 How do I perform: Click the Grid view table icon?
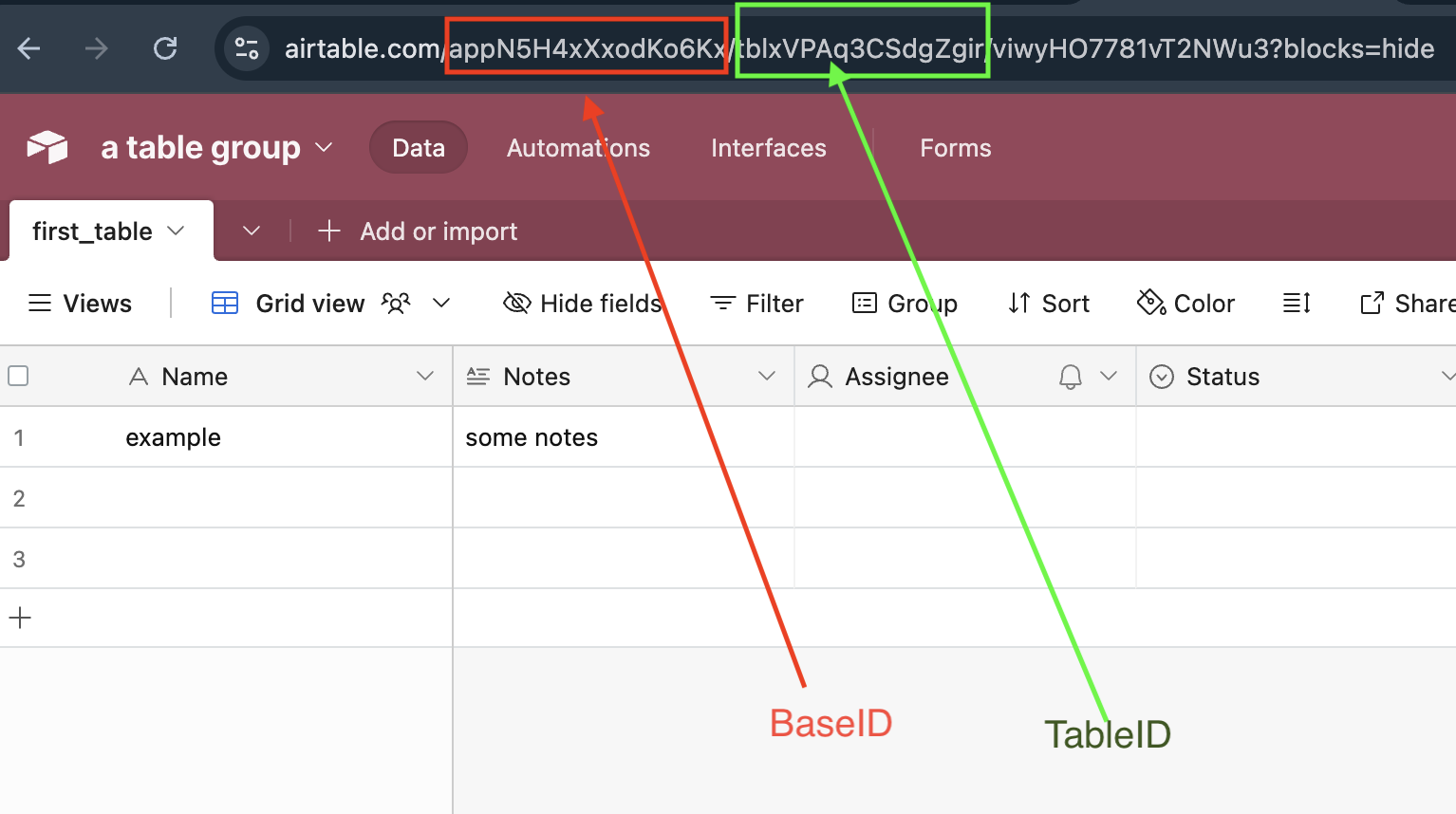click(x=225, y=304)
